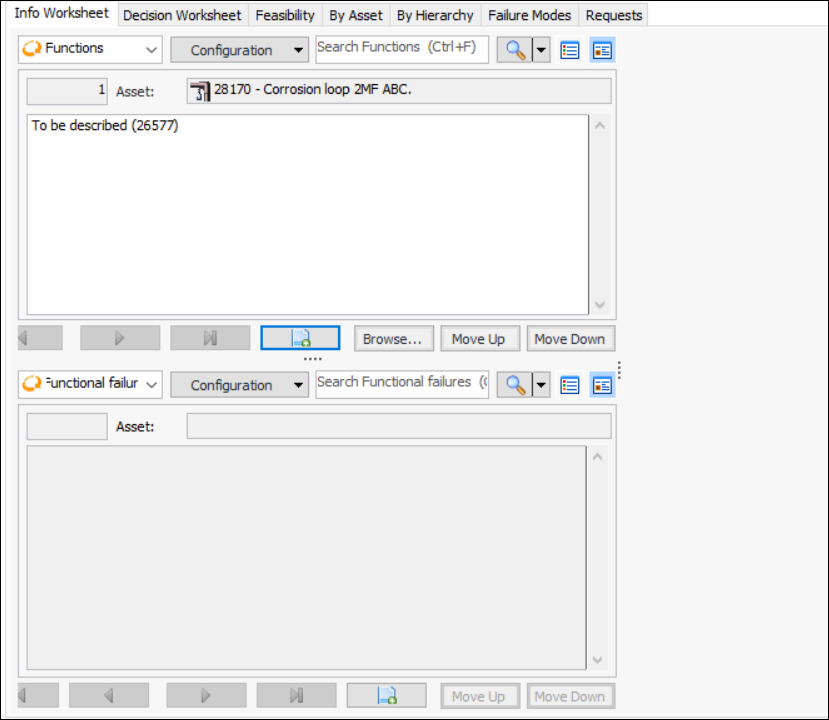
Task: Click the Functional failures description area
Action: tap(307, 558)
